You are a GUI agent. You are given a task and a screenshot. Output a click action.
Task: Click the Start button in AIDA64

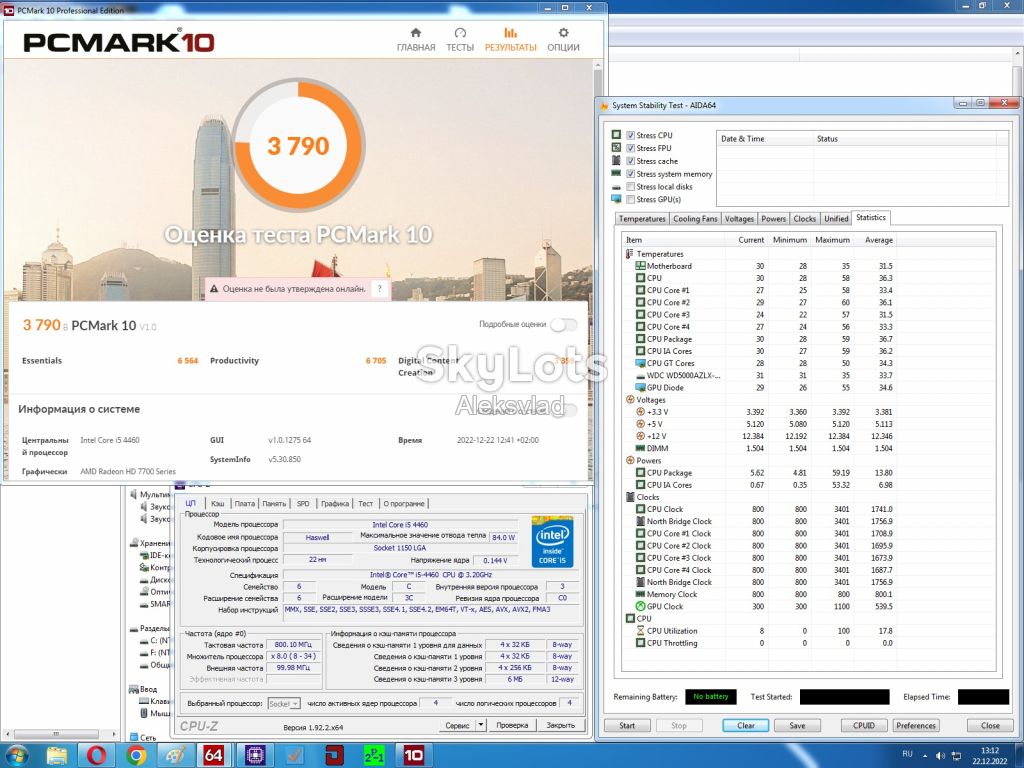click(x=627, y=726)
